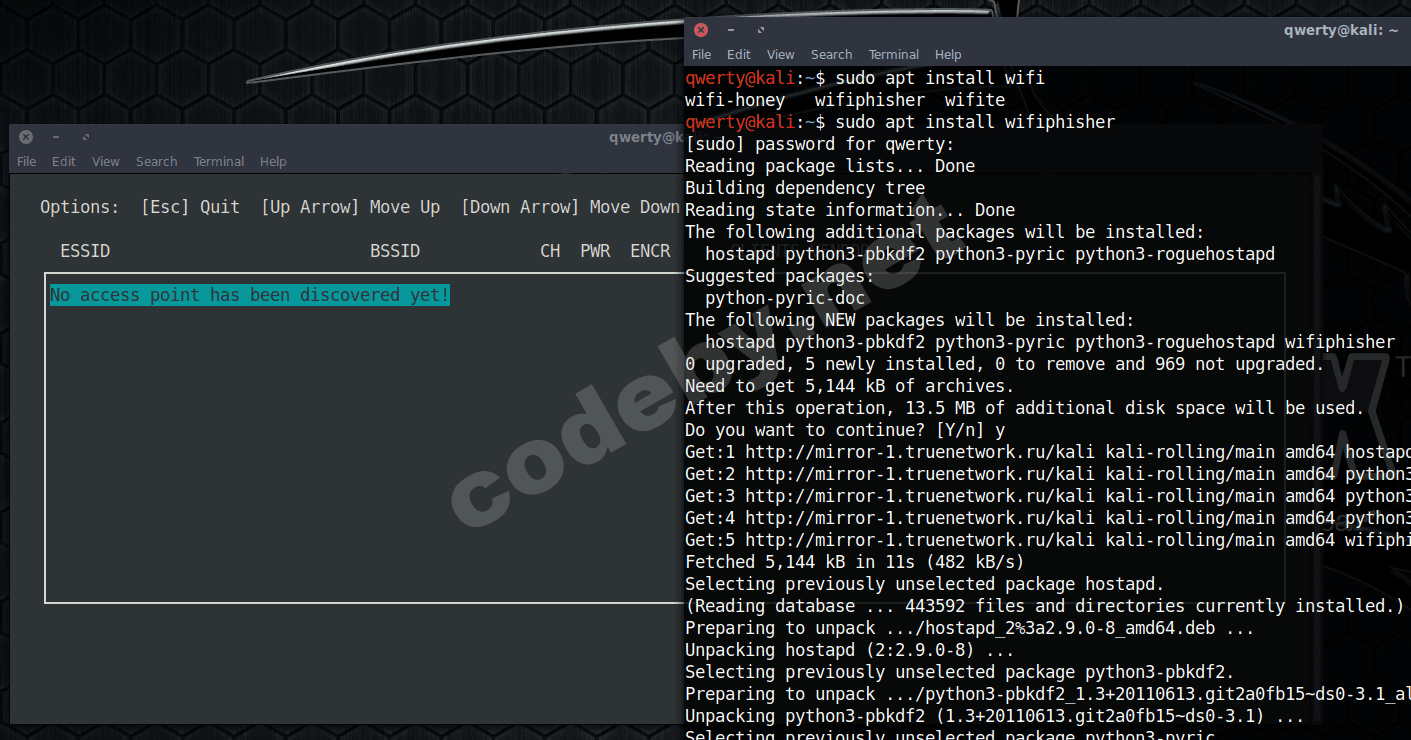The width and height of the screenshot is (1411, 740).
Task: Click the "Suggested packages:" line
Action: [780, 276]
